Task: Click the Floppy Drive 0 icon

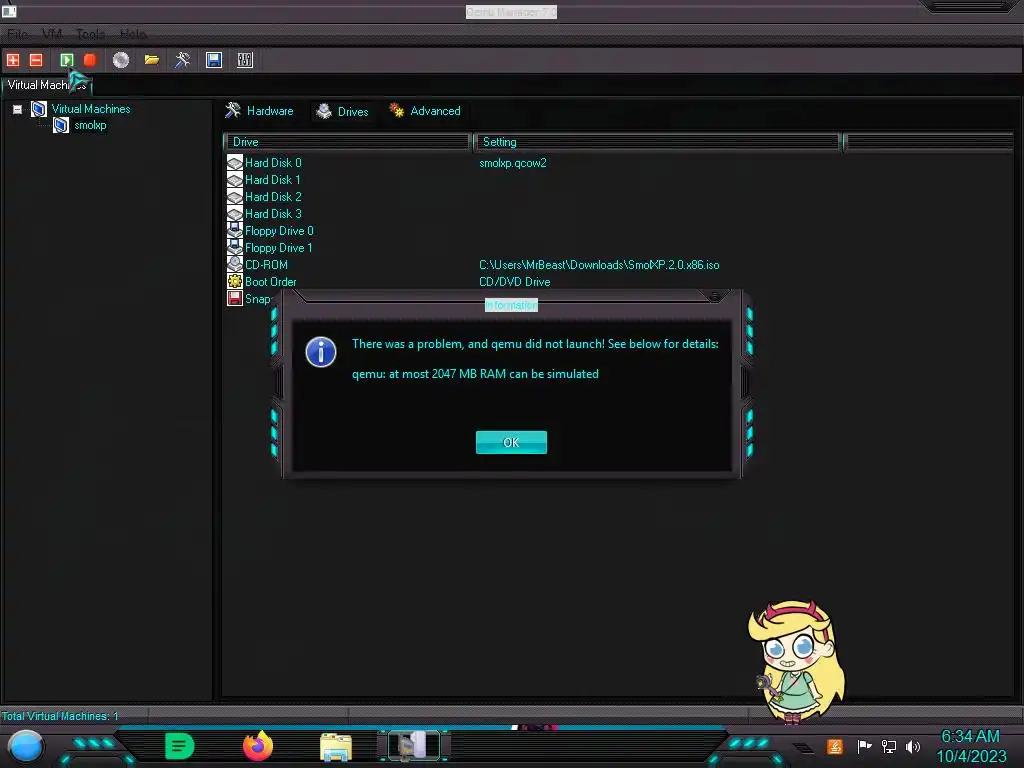Action: 234,231
